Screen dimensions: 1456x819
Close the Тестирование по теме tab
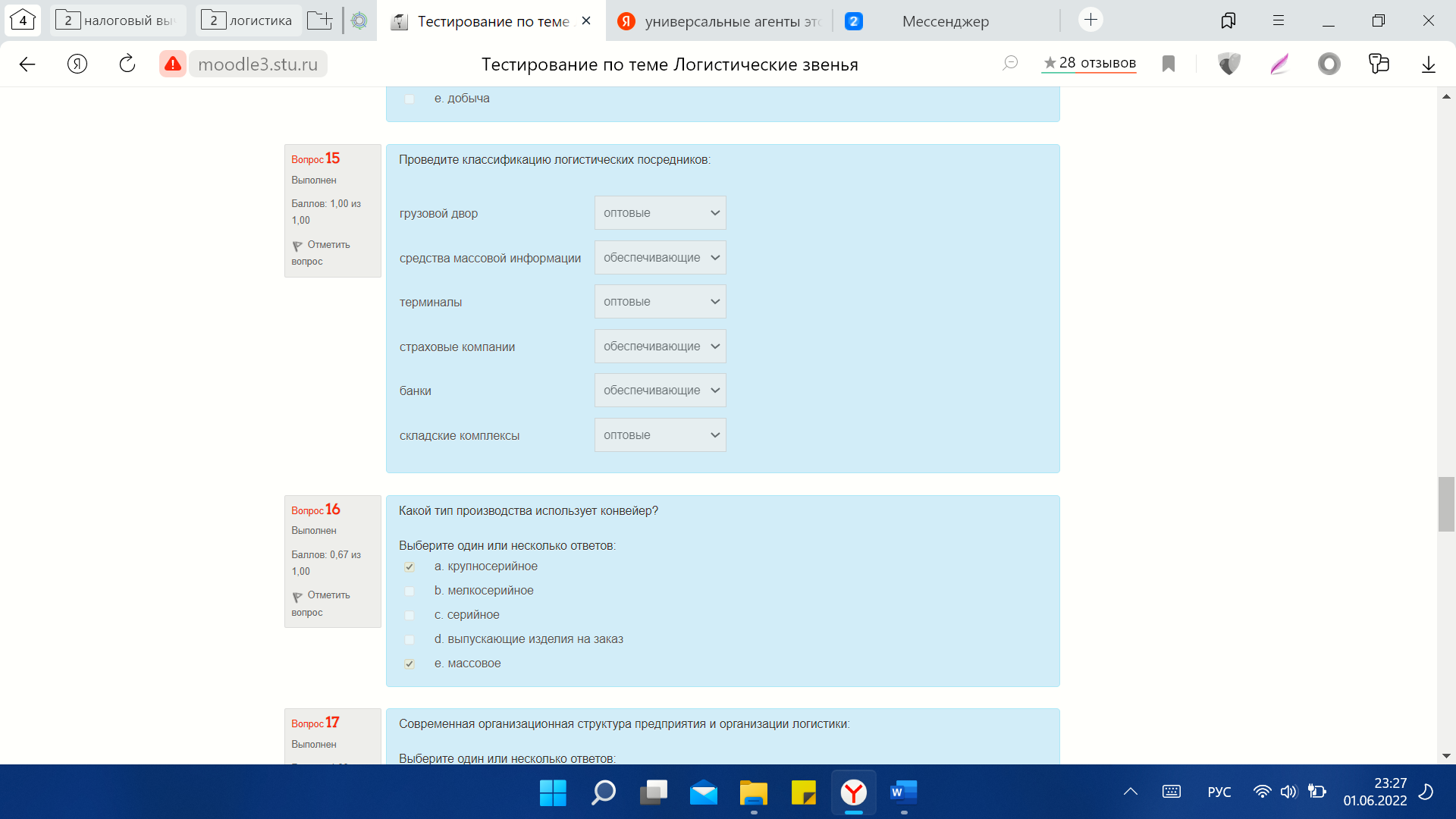tap(586, 21)
